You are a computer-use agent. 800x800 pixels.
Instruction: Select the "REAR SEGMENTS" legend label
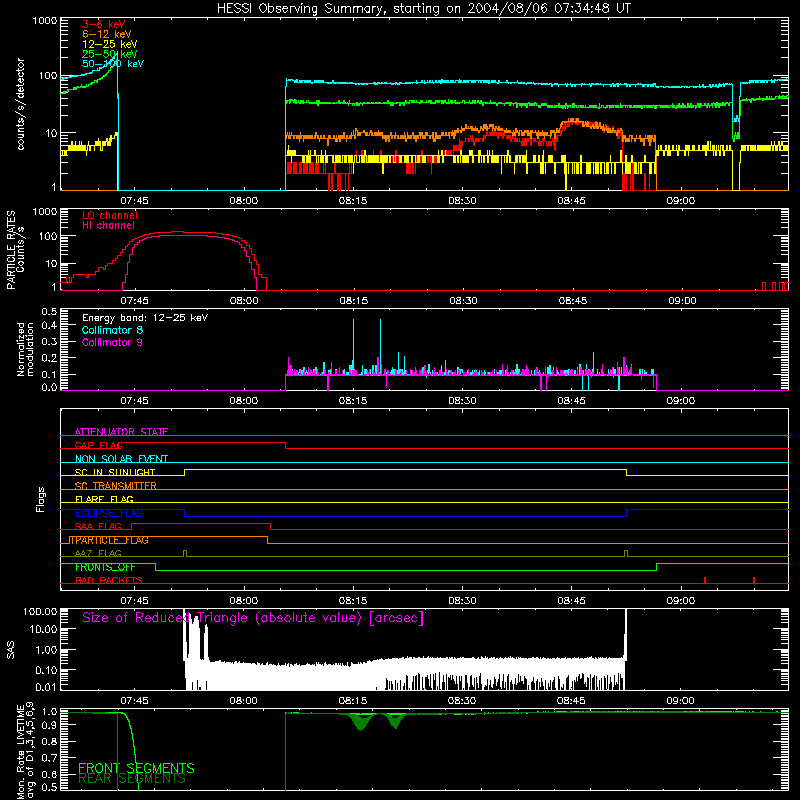[132, 779]
